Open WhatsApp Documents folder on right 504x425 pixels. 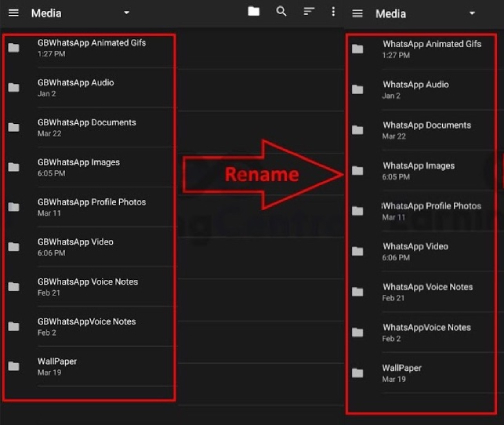(x=421, y=130)
